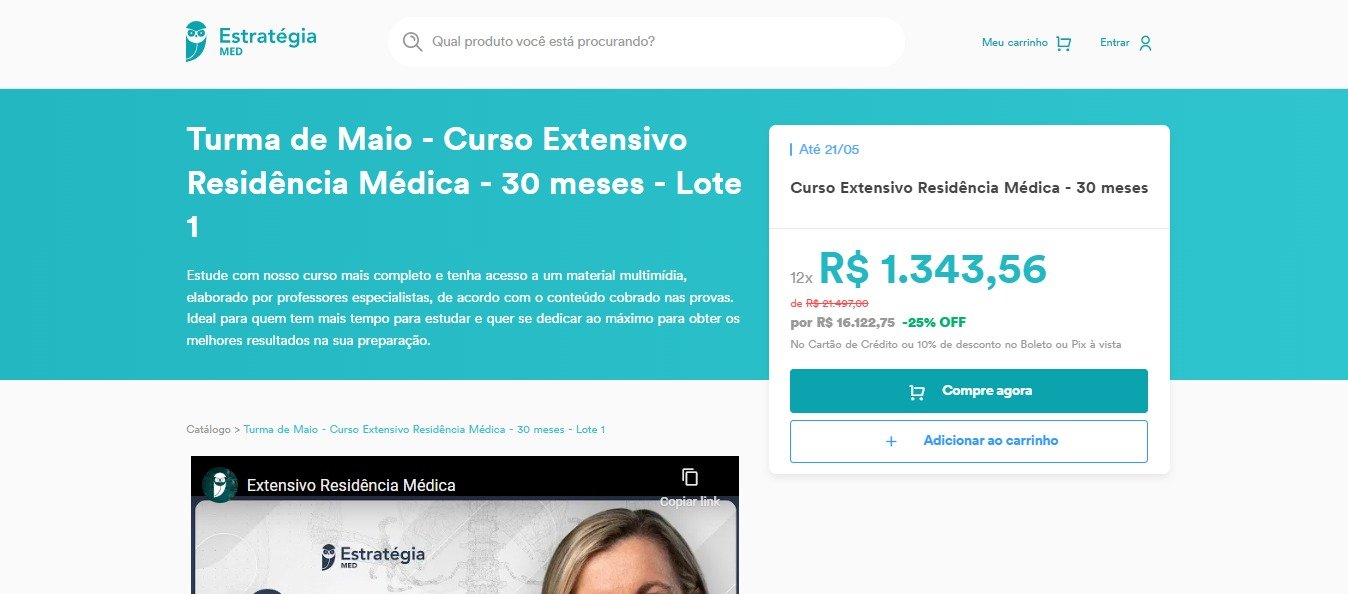Viewport: 1348px width, 594px height.
Task: Click the Entrar login link
Action: pyautogui.click(x=1114, y=43)
